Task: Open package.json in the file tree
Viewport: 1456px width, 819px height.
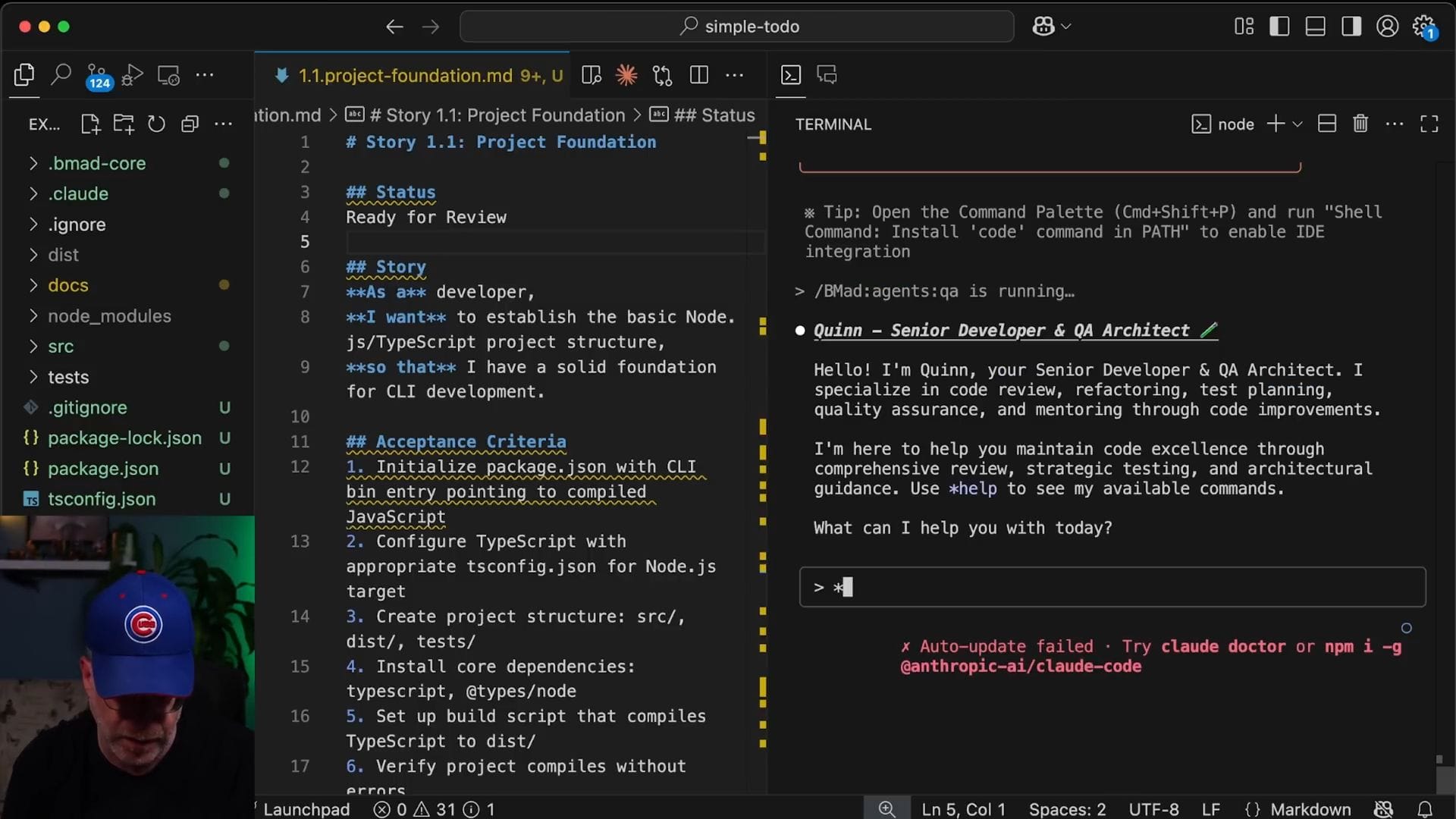Action: click(x=103, y=469)
